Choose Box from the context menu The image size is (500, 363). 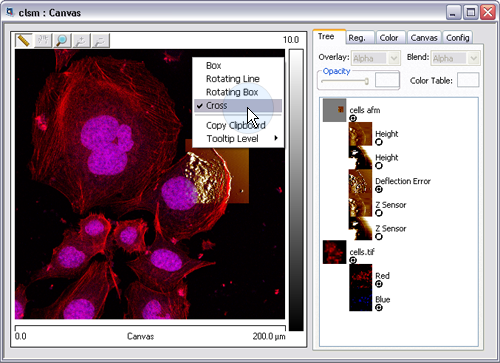tap(238, 66)
